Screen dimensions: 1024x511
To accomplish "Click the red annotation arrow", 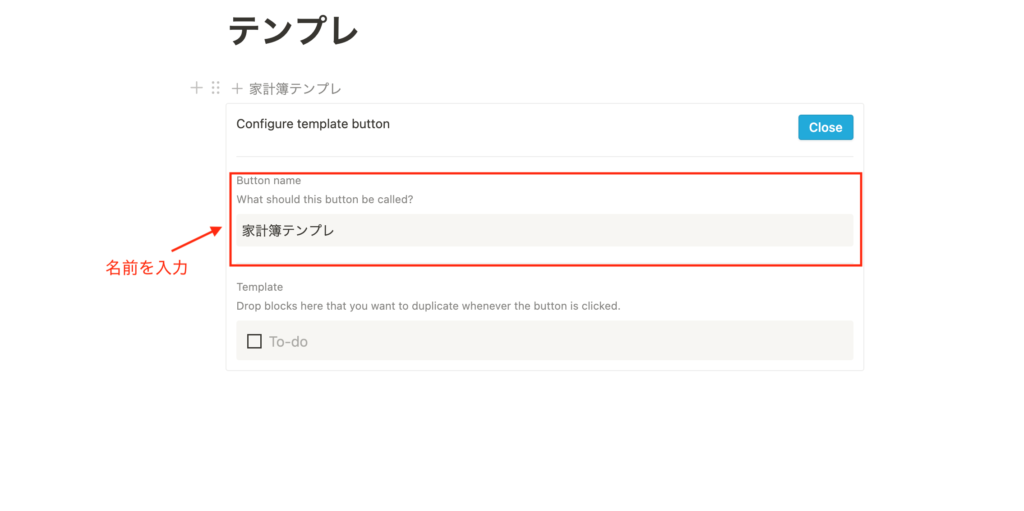I will click(198, 239).
